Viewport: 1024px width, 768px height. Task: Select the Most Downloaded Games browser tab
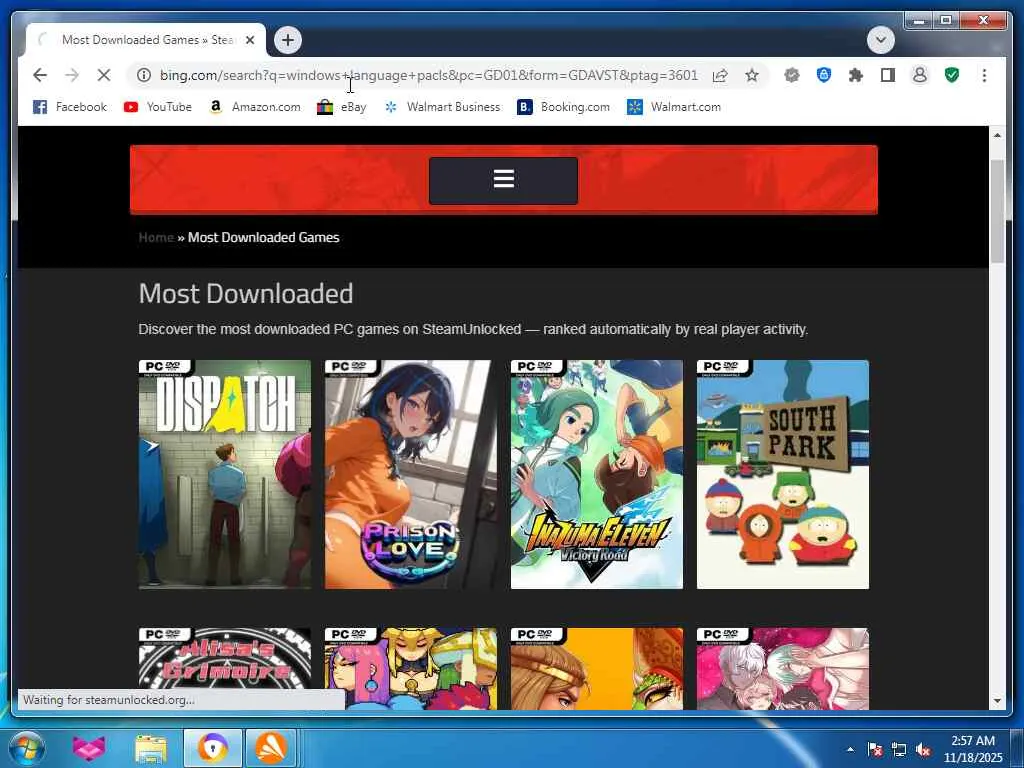146,40
